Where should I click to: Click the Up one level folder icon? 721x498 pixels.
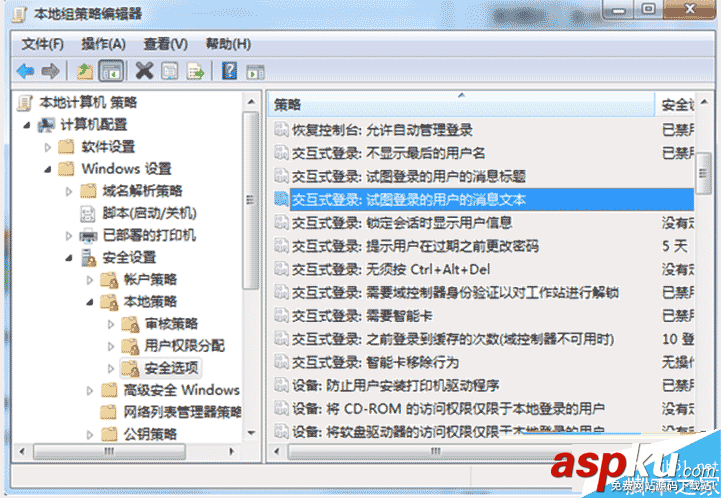(x=85, y=72)
